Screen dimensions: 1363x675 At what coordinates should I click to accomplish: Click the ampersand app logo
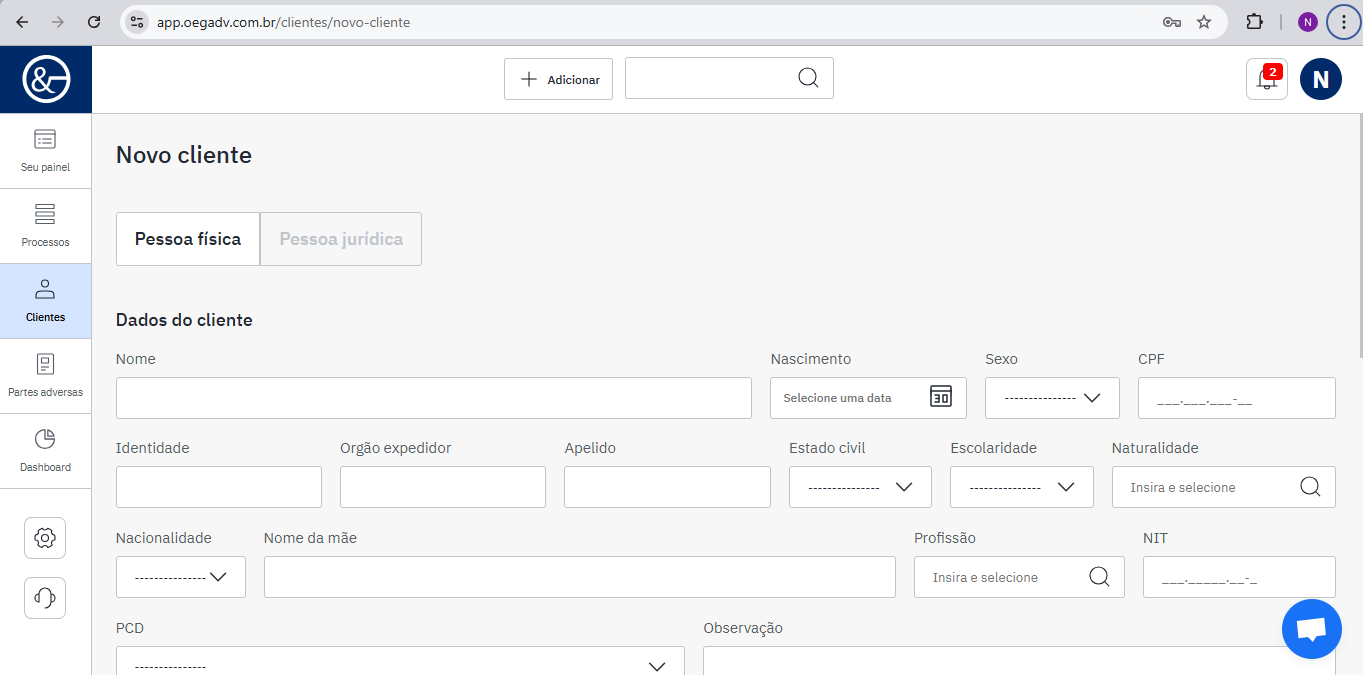tap(46, 79)
